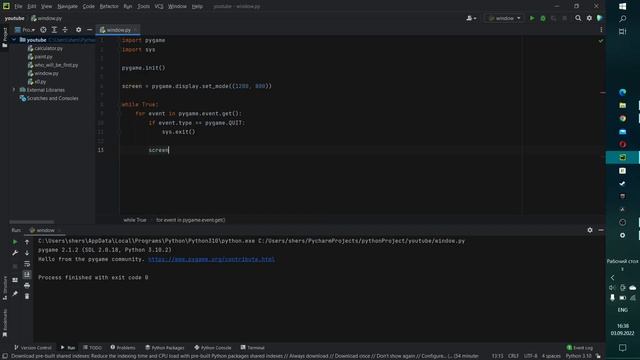
Task: Hide the Project panel with the minus icon
Action: pos(89,30)
